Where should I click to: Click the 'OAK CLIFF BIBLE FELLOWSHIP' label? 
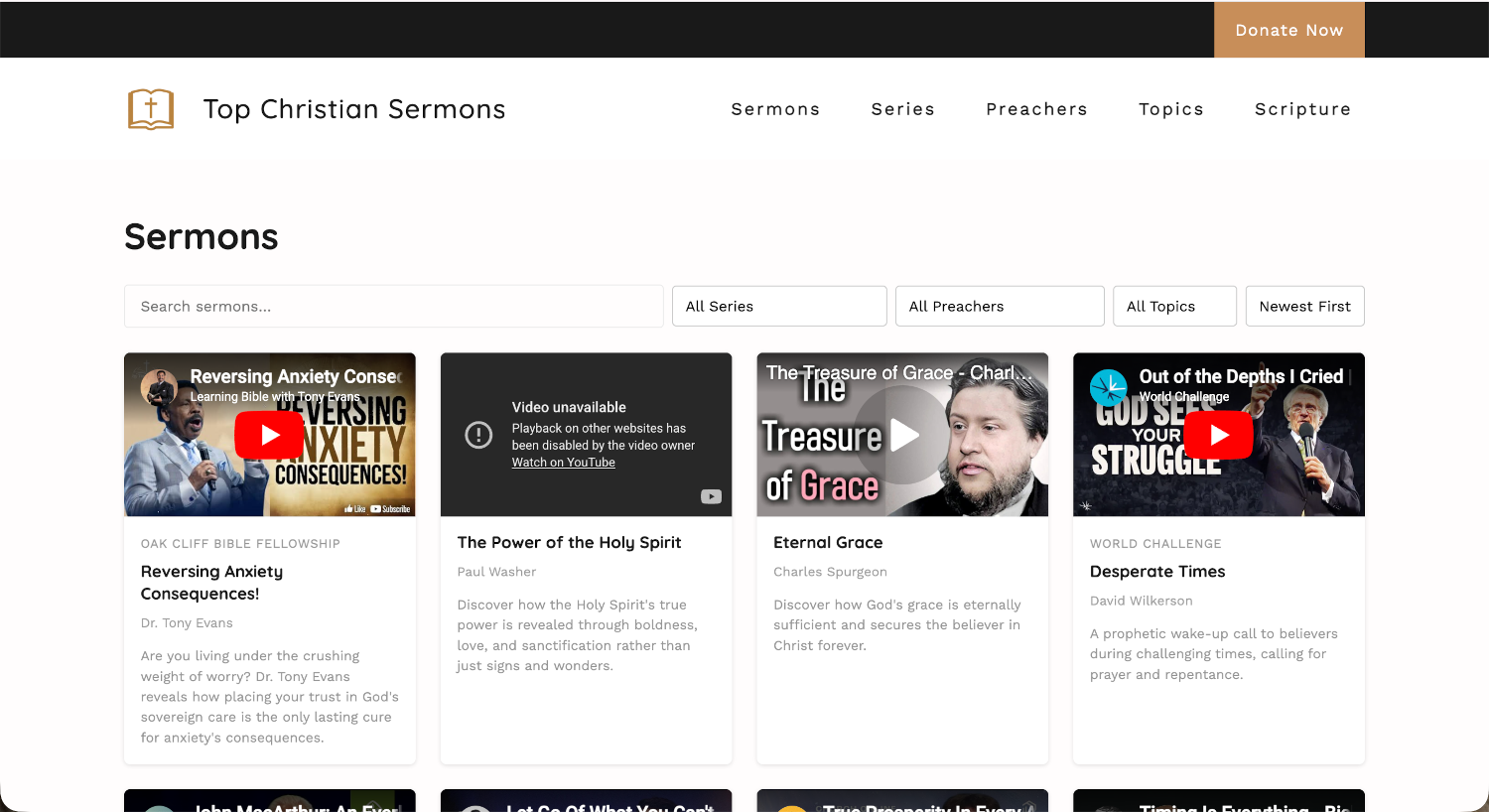(240, 544)
